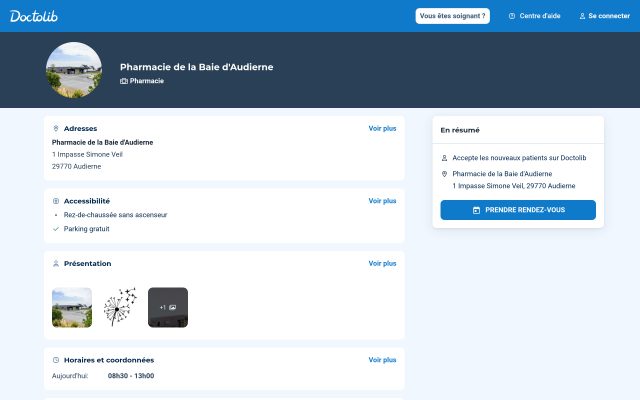640x400 pixels.
Task: Expand Adresses section with Voir plus
Action: tap(382, 128)
